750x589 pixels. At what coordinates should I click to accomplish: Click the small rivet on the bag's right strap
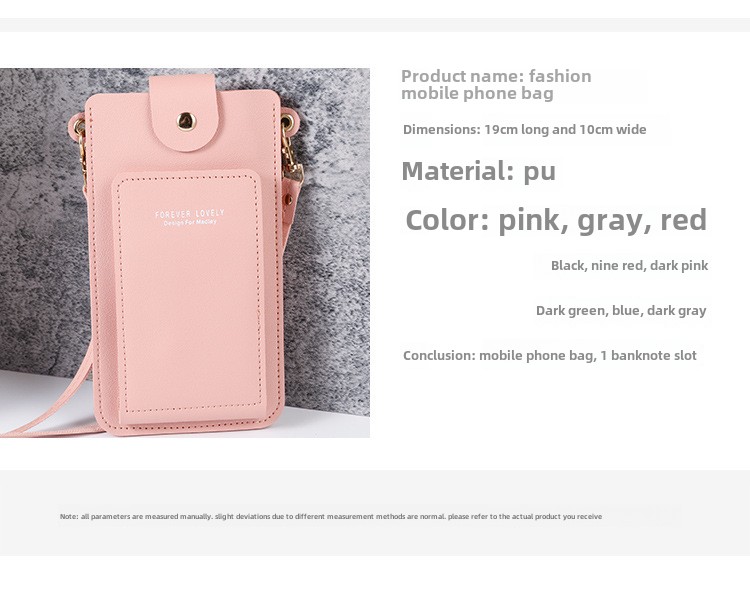tap(288, 198)
